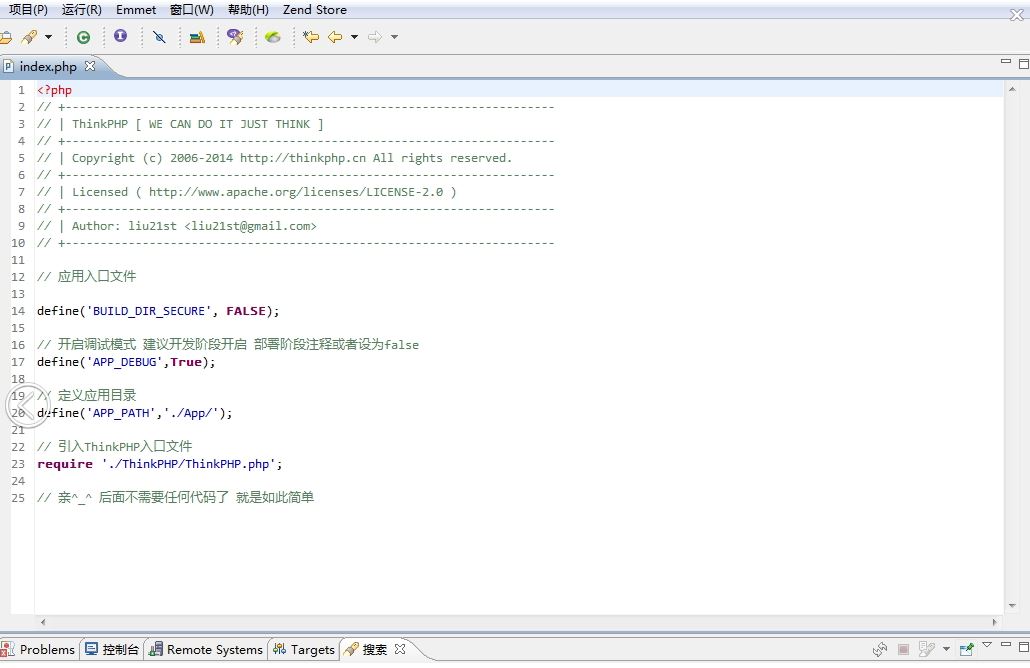1030x668 pixels.
Task: Click the purple I toolbar icon
Action: pos(120,37)
